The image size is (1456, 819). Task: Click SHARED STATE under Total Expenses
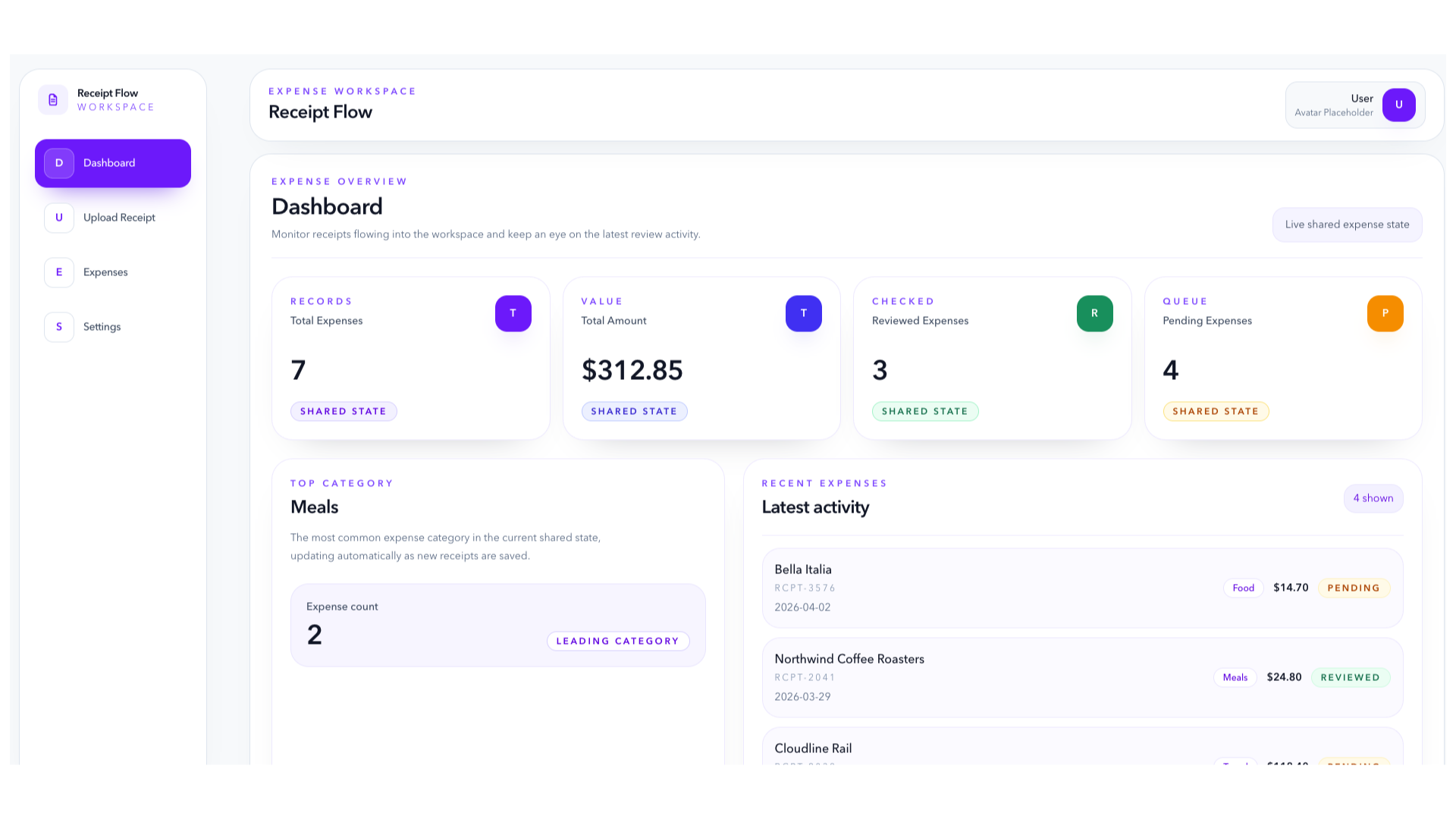tap(344, 411)
